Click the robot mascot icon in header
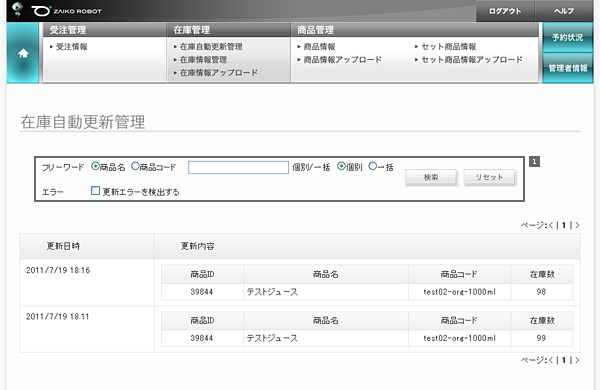 (x=17, y=9)
